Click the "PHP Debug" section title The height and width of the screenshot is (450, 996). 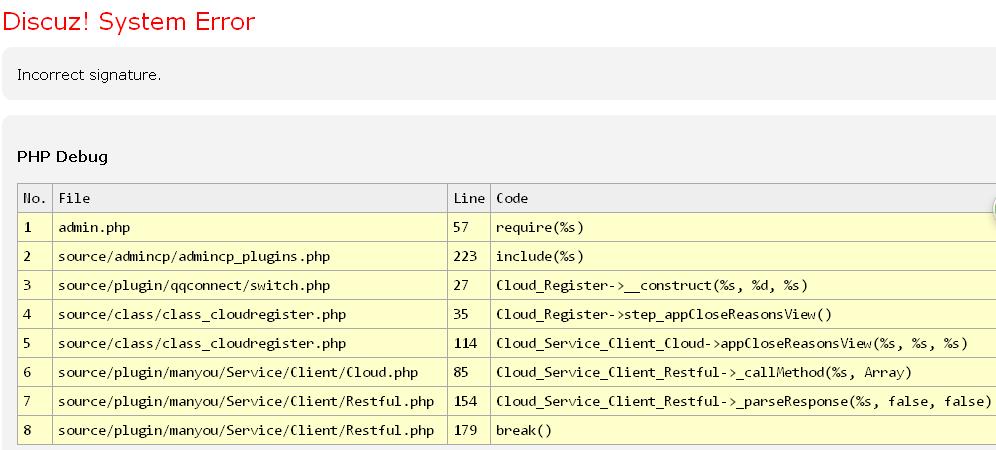pos(62,157)
